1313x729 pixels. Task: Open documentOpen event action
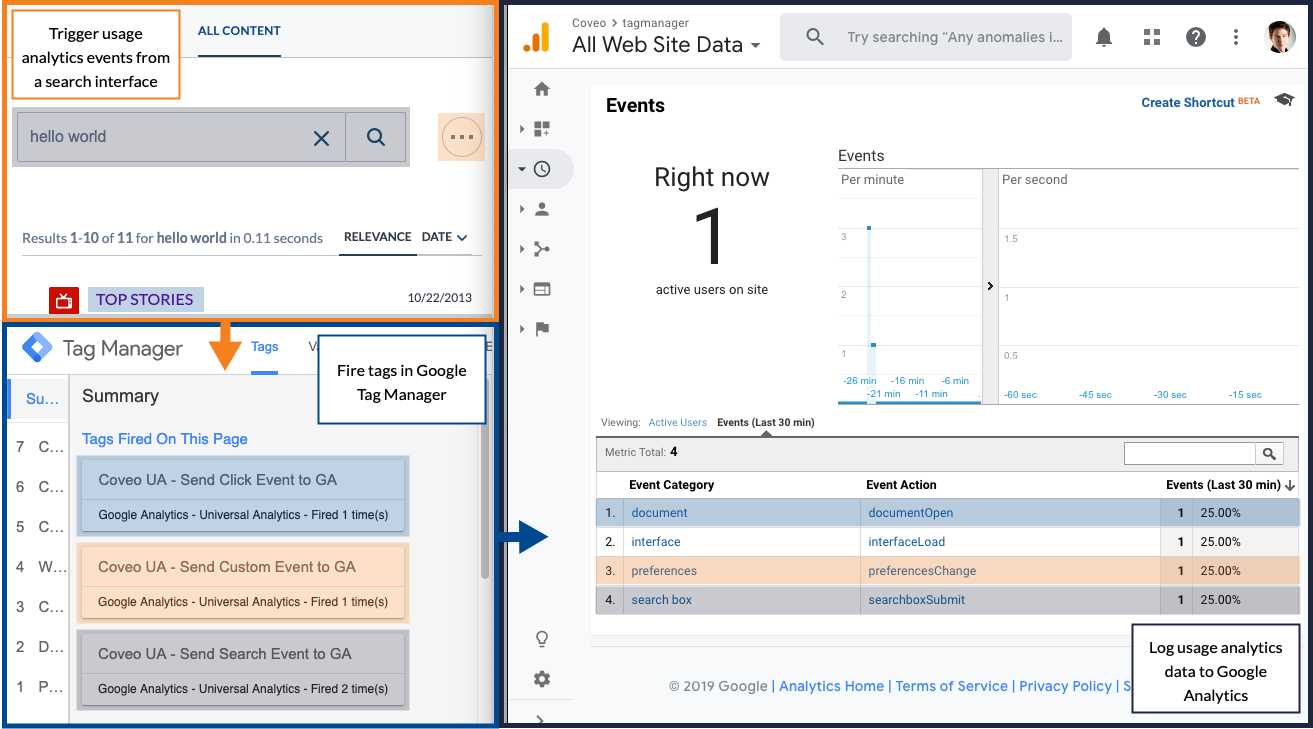pyautogui.click(x=910, y=513)
